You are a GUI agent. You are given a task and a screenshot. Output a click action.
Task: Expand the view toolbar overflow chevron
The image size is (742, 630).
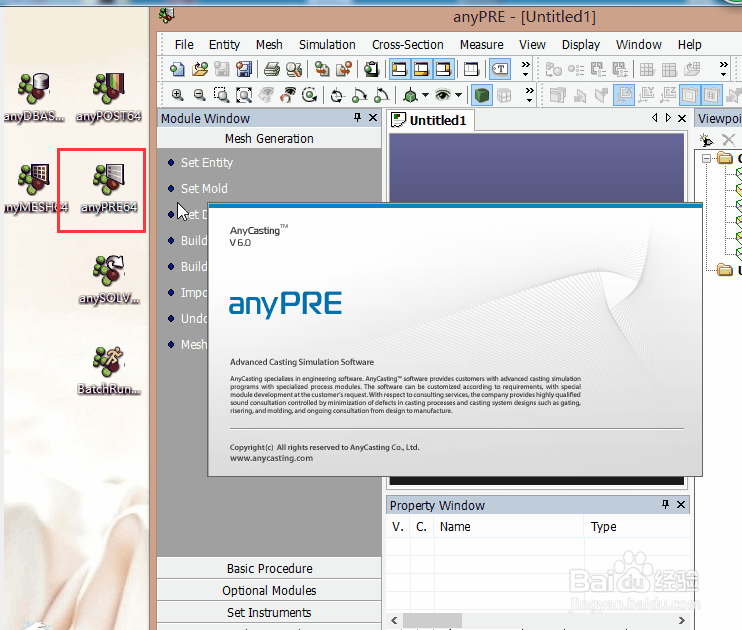[530, 95]
